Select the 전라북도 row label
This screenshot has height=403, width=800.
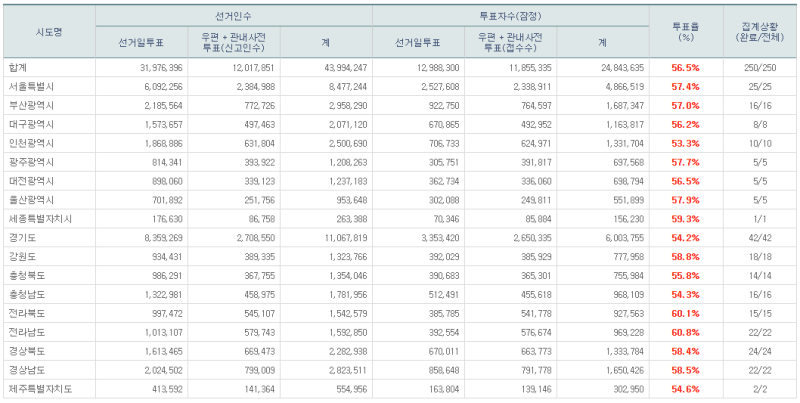click(x=26, y=313)
